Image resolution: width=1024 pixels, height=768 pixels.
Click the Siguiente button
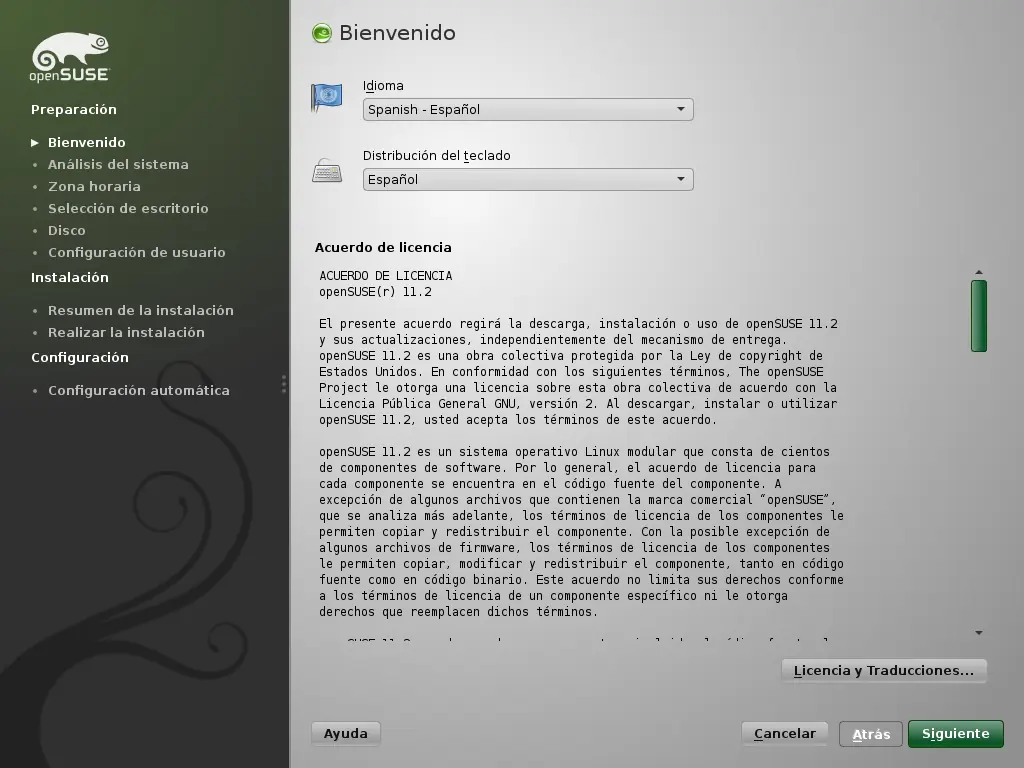click(955, 734)
